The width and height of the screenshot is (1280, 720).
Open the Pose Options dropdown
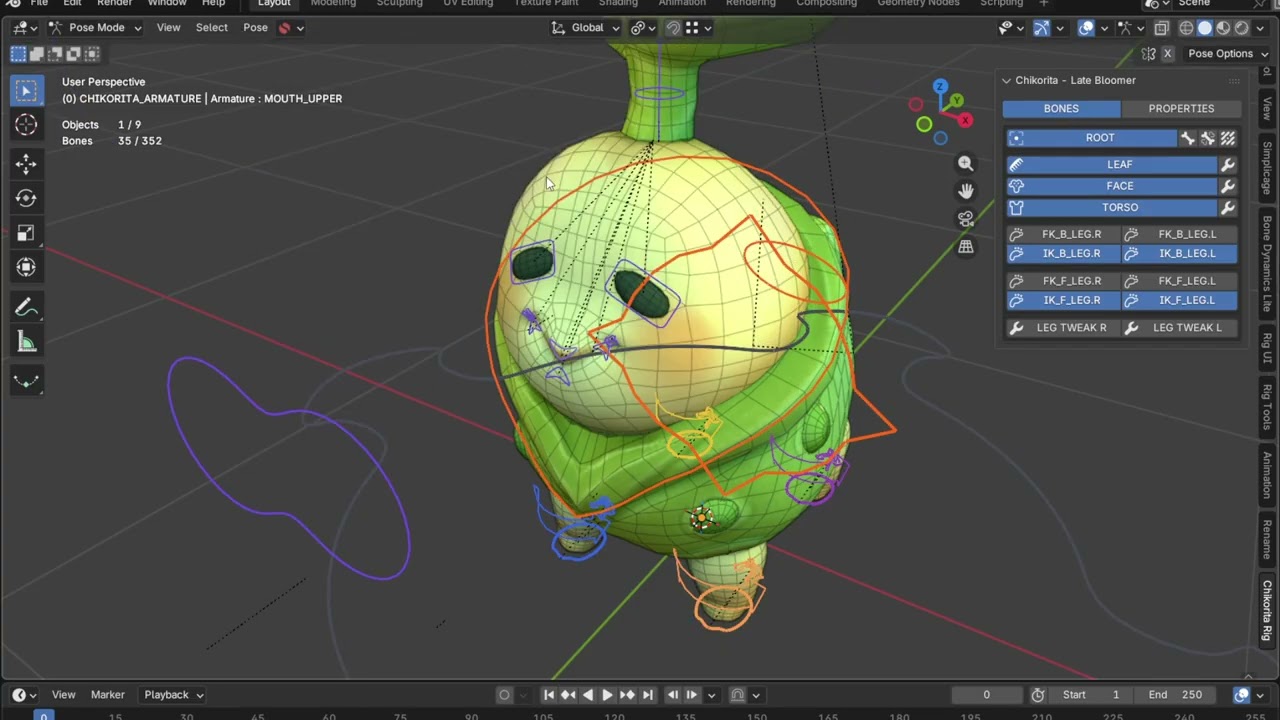point(1227,54)
